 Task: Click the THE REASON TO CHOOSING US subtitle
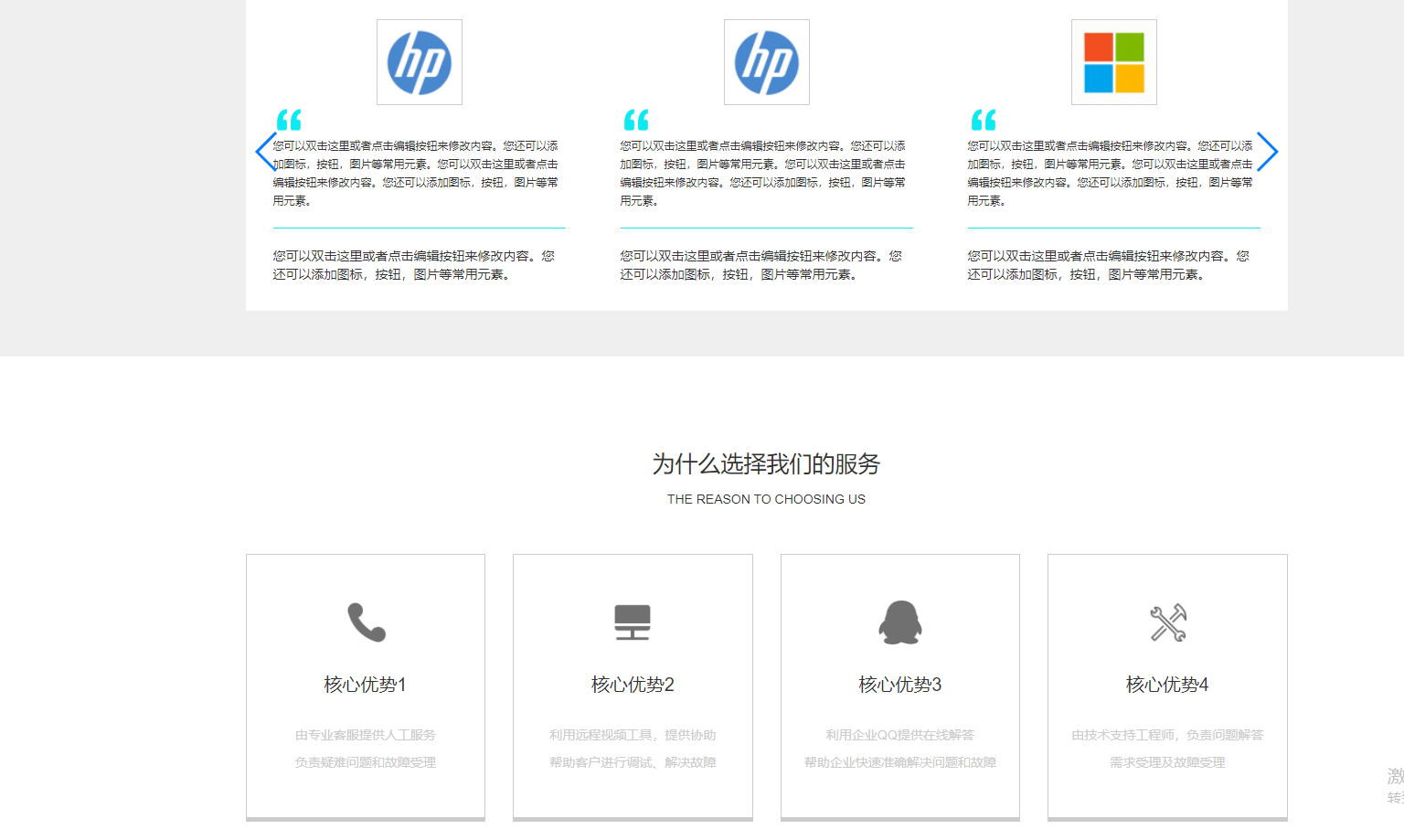(766, 499)
